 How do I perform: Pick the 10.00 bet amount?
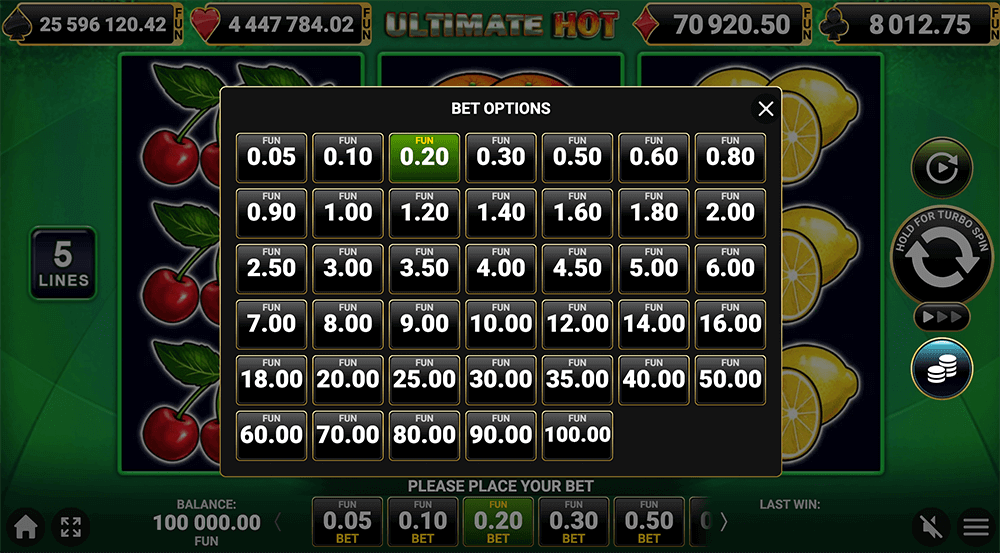click(501, 325)
